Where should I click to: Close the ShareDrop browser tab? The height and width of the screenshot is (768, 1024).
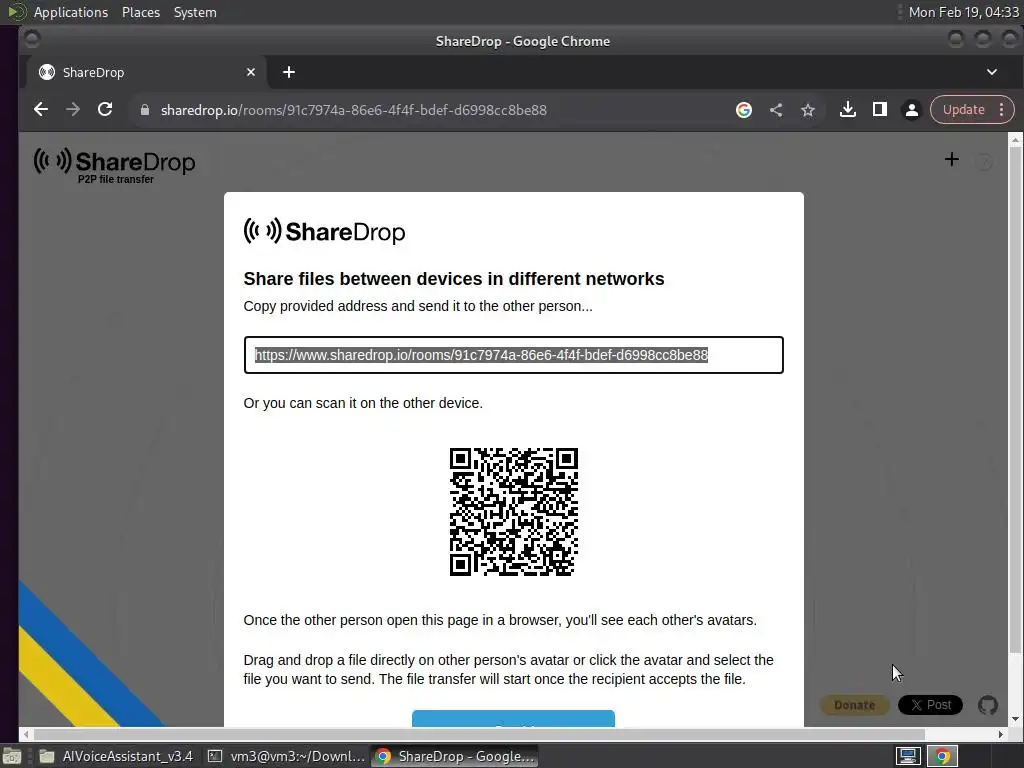[251, 72]
